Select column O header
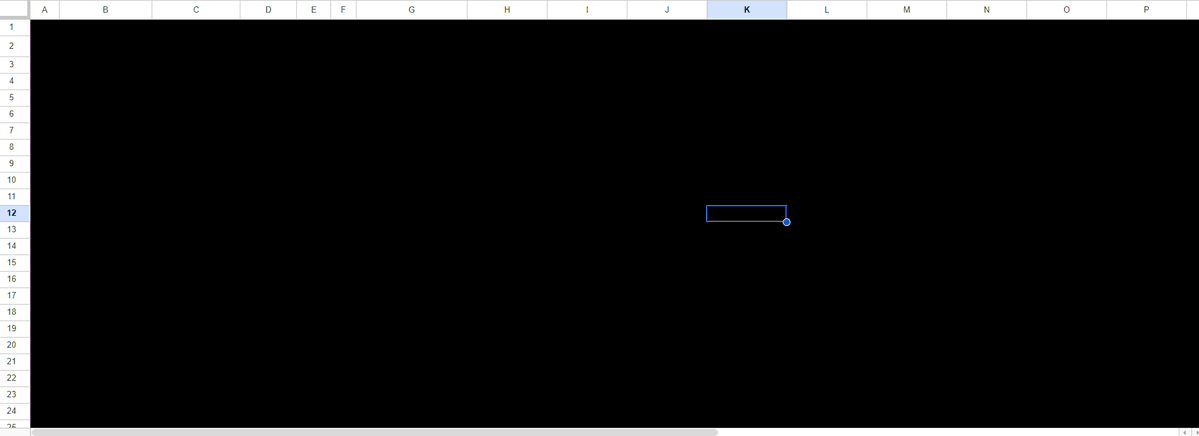Image resolution: width=1199 pixels, height=436 pixels. pos(1067,9)
